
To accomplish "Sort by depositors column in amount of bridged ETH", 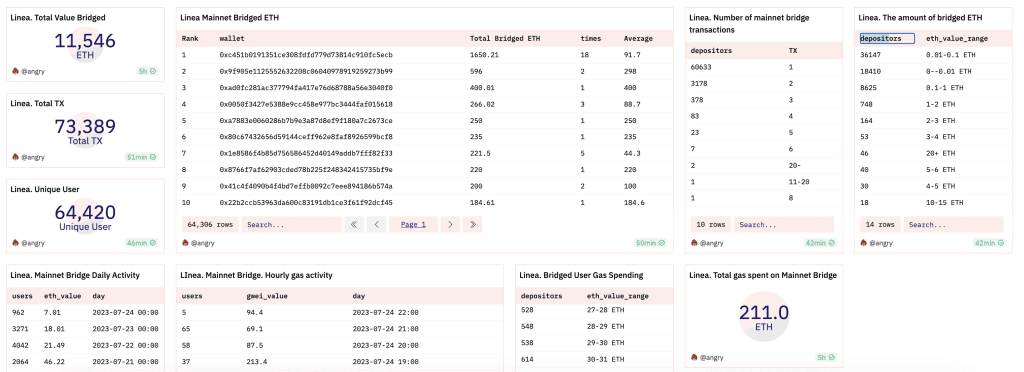I will click(x=887, y=39).
